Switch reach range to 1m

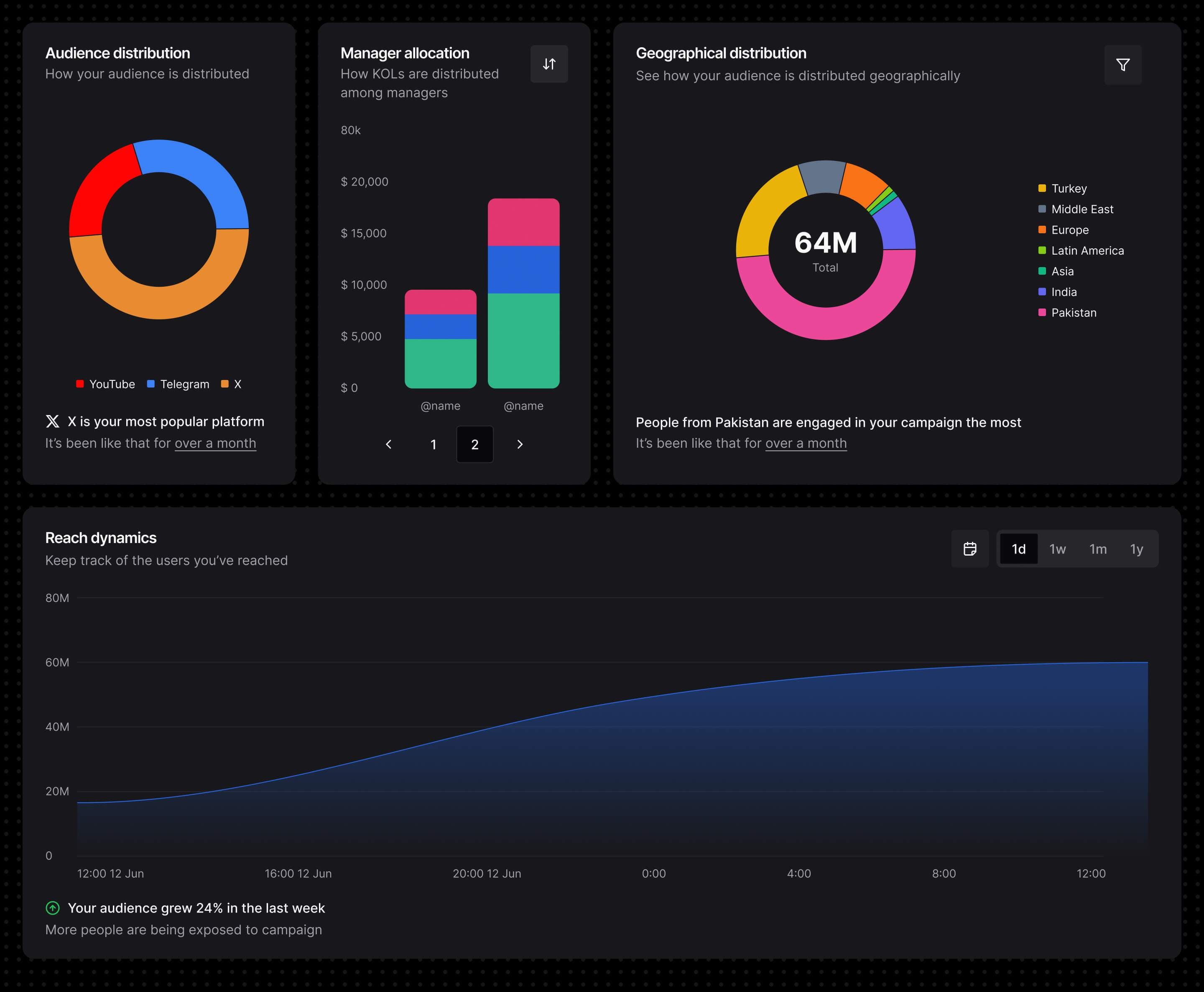(x=1098, y=548)
